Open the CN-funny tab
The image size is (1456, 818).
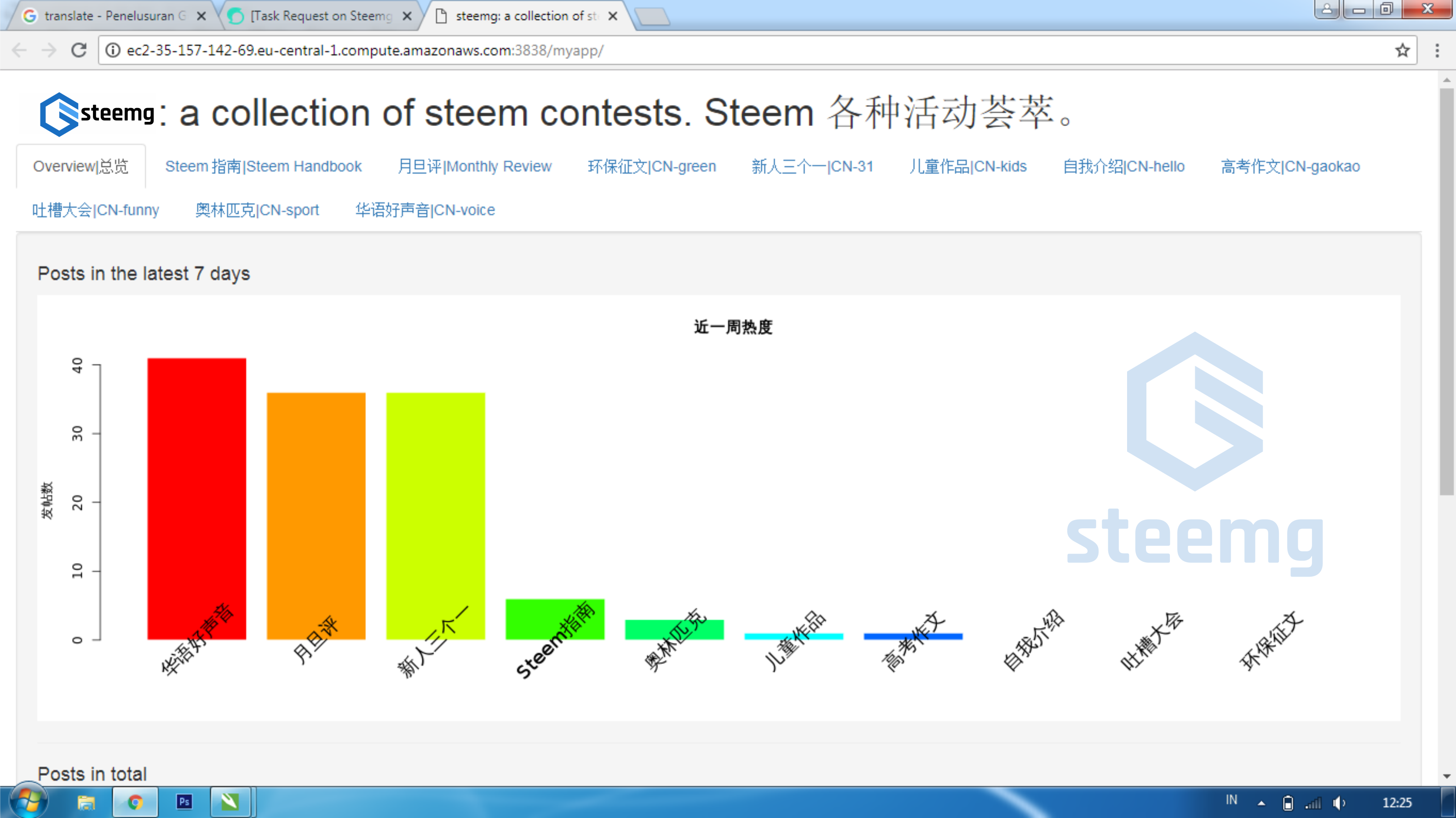96,210
